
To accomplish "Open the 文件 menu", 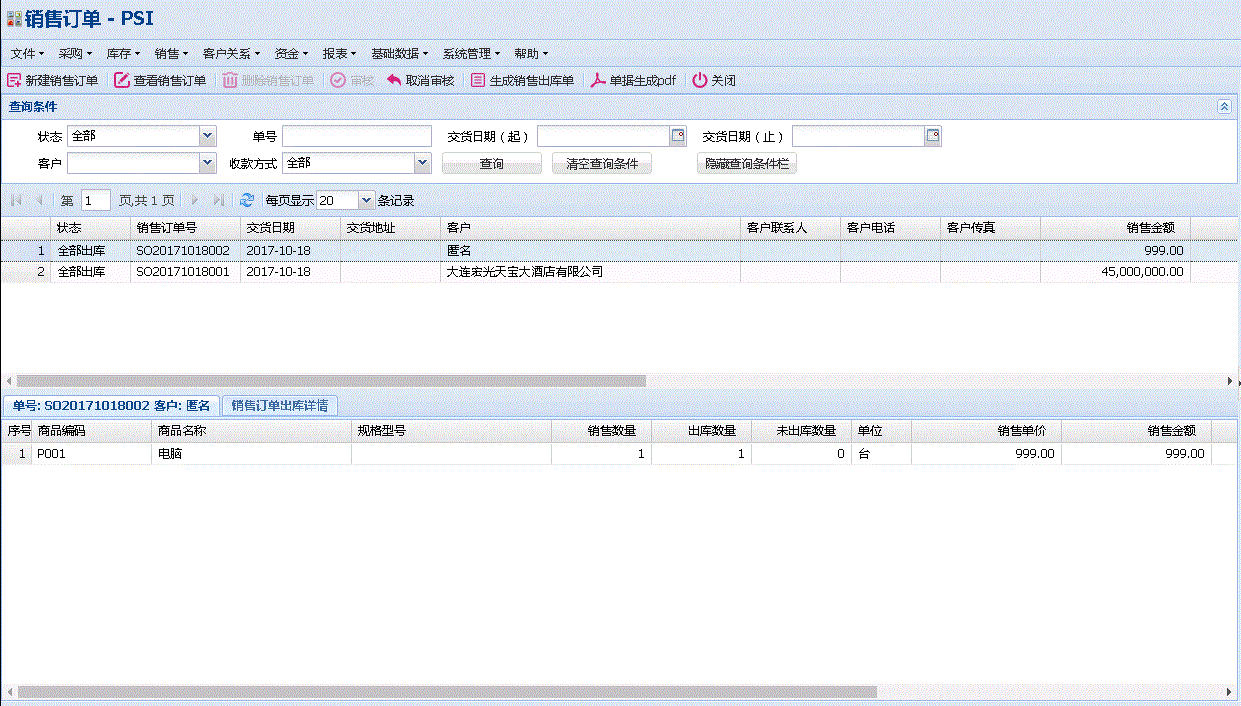I will click(28, 53).
